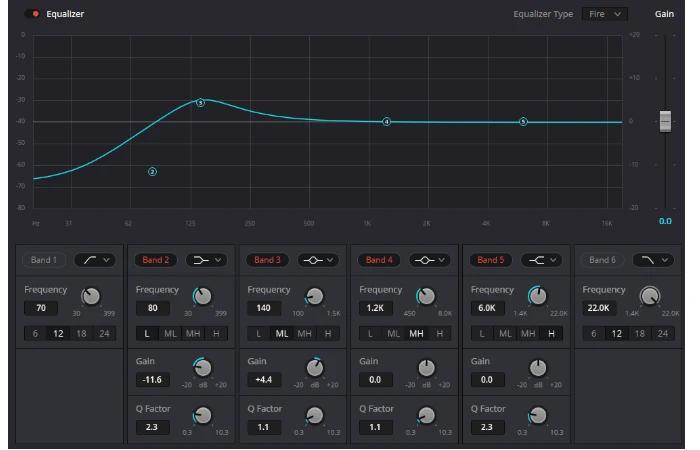Viewport: 700px width, 450px height.
Task: Open the Equalizer Type dropdown
Action: [x=604, y=14]
